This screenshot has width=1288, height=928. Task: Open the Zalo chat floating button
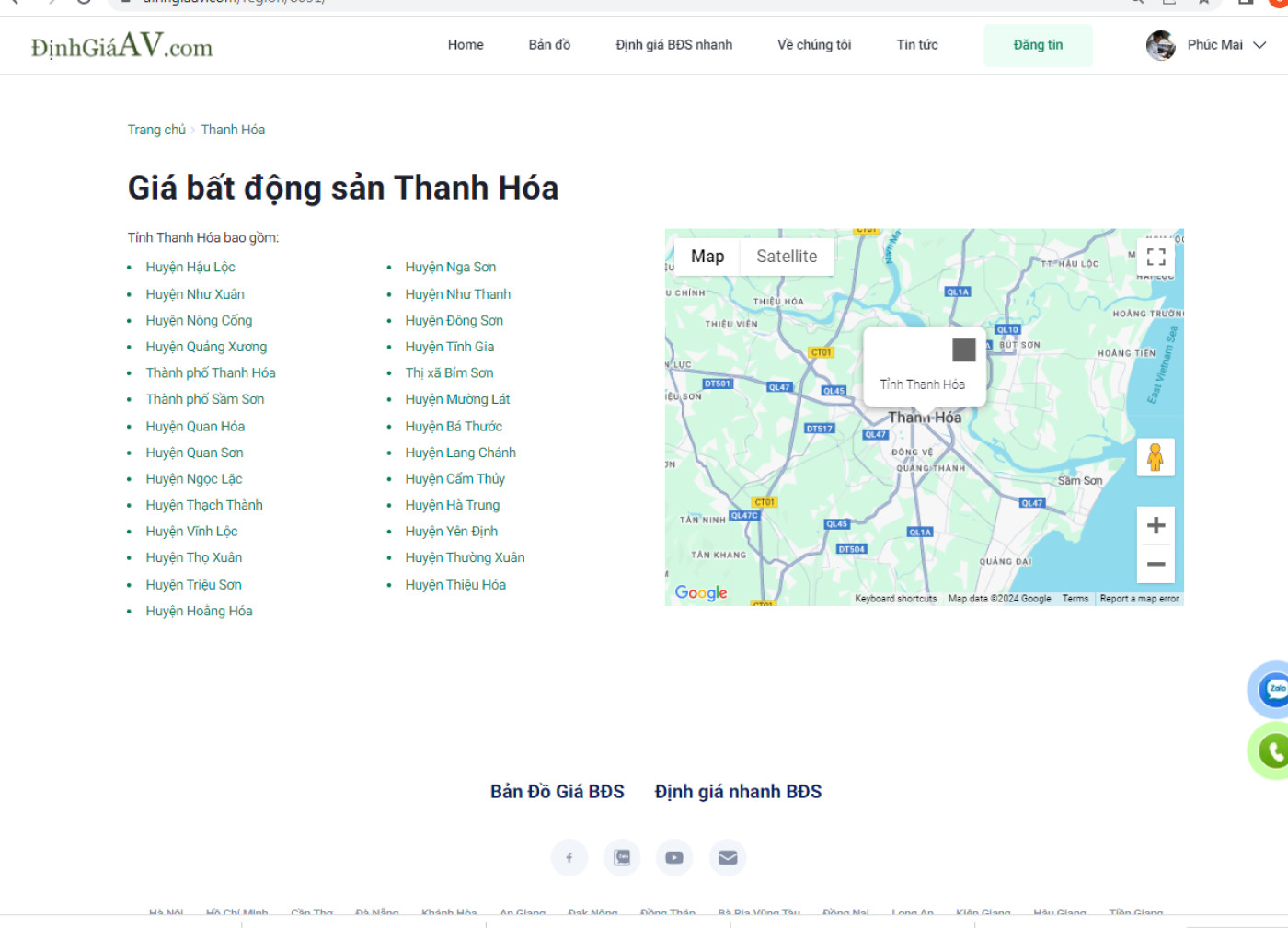point(1274,689)
